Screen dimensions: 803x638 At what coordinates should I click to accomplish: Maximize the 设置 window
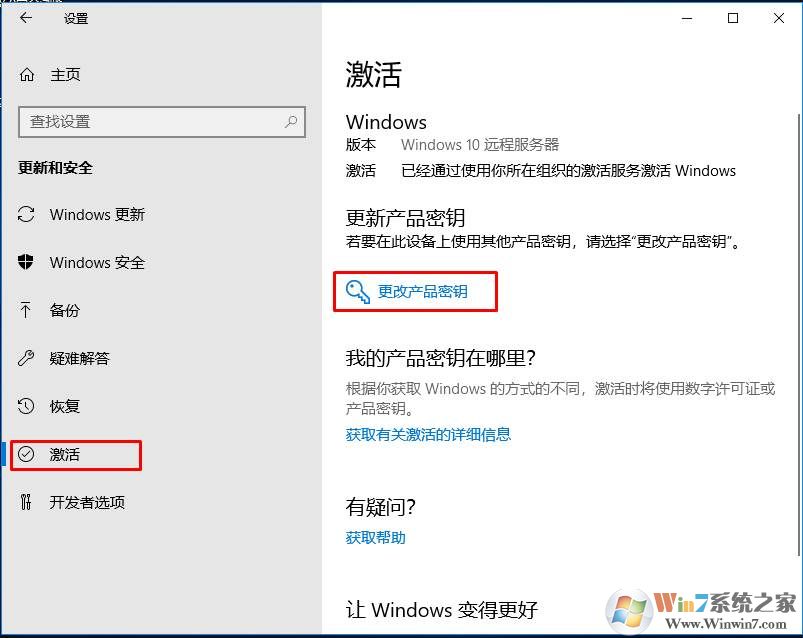tap(733, 18)
